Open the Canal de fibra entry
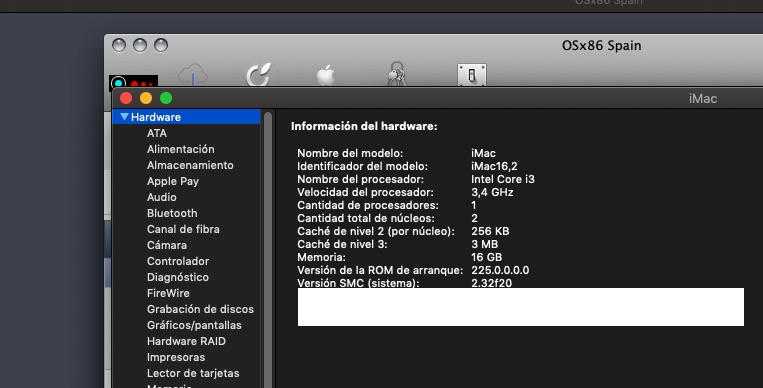Viewport: 763px width, 388px height. pos(183,229)
